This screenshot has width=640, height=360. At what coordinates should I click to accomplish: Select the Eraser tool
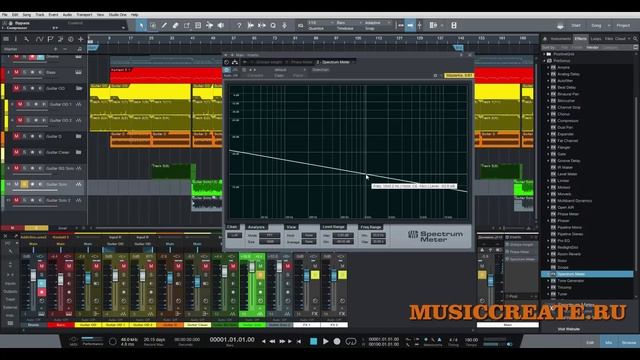coord(176,25)
